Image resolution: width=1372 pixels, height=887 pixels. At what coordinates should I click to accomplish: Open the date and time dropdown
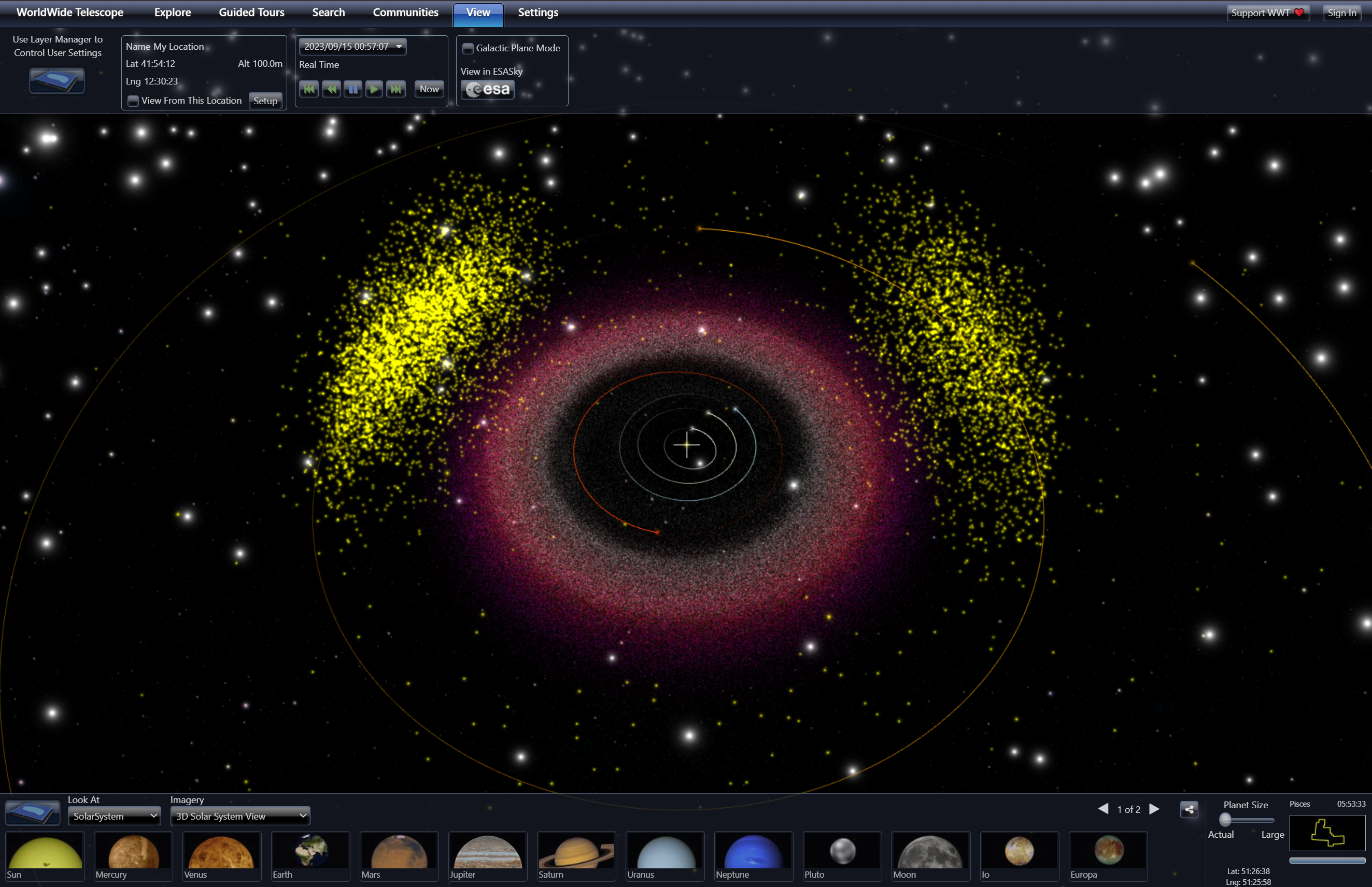[x=352, y=47]
